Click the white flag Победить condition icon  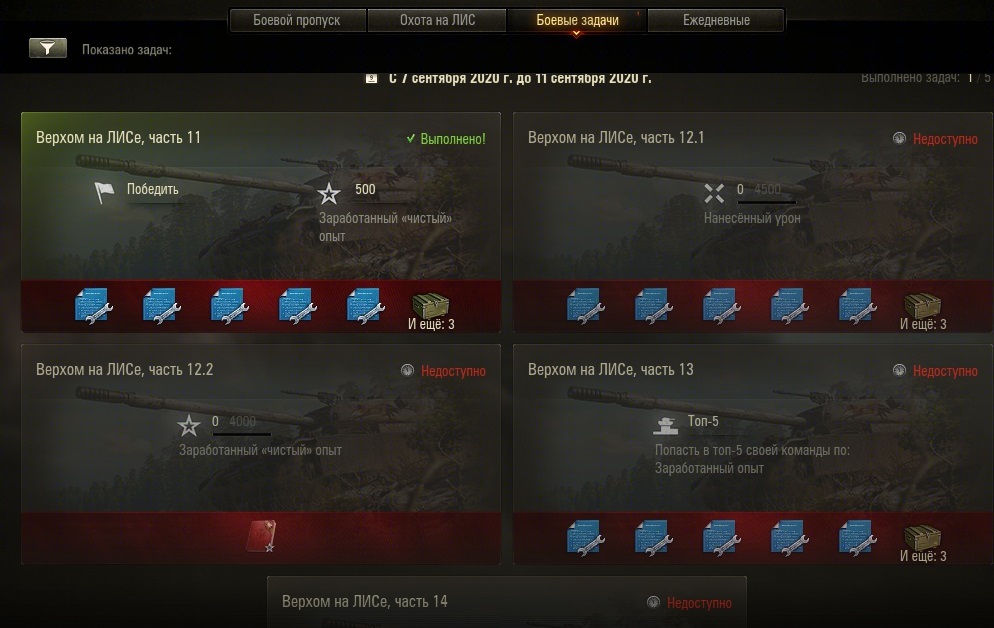(x=104, y=192)
